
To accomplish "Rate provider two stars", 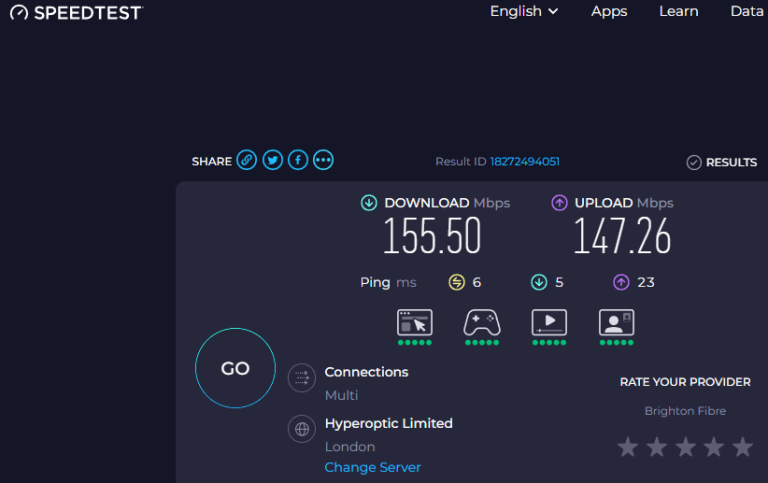I will (656, 447).
